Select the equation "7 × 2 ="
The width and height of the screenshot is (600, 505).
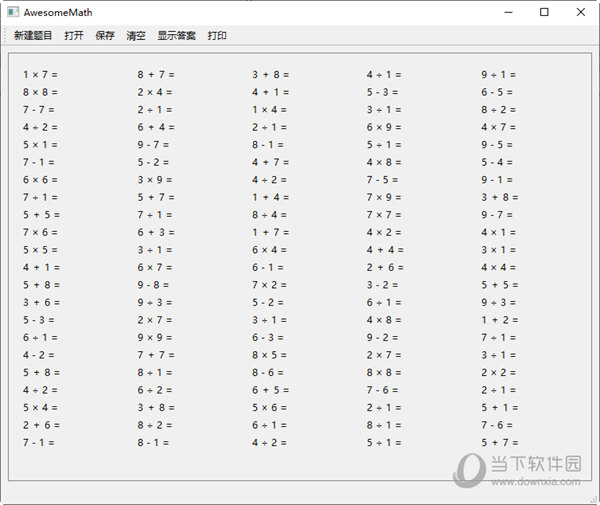[x=269, y=285]
